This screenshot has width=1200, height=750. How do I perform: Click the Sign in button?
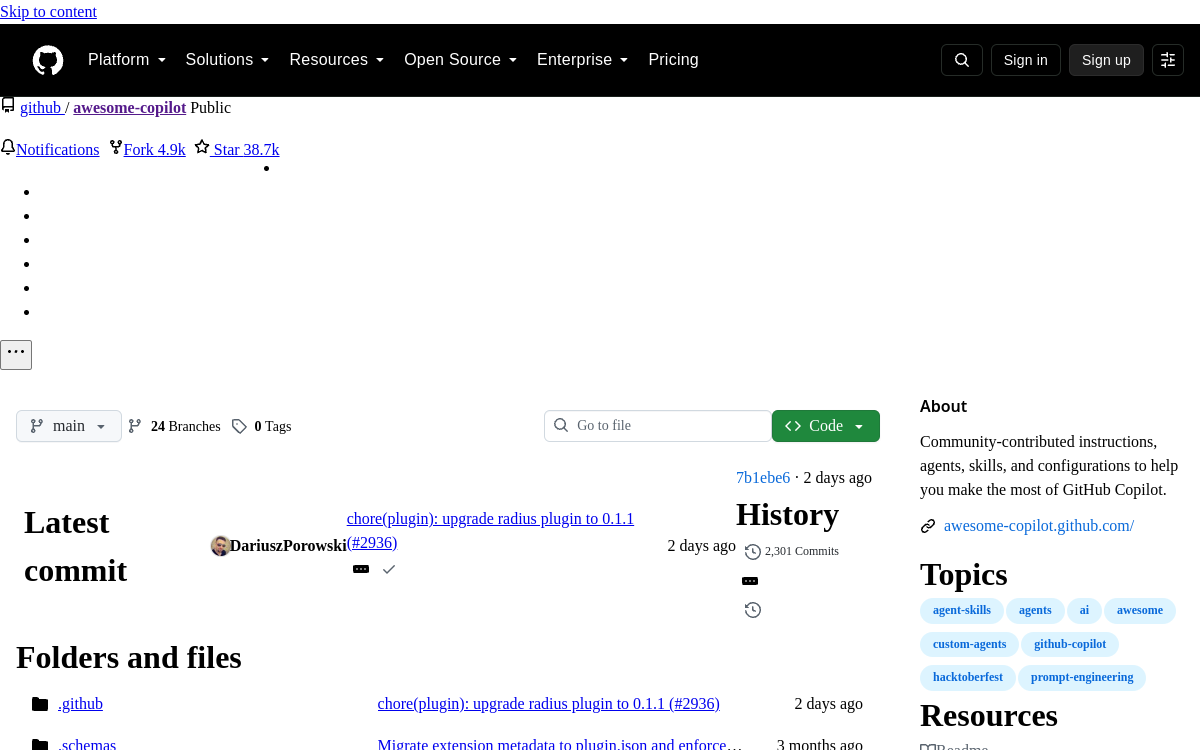point(1026,60)
